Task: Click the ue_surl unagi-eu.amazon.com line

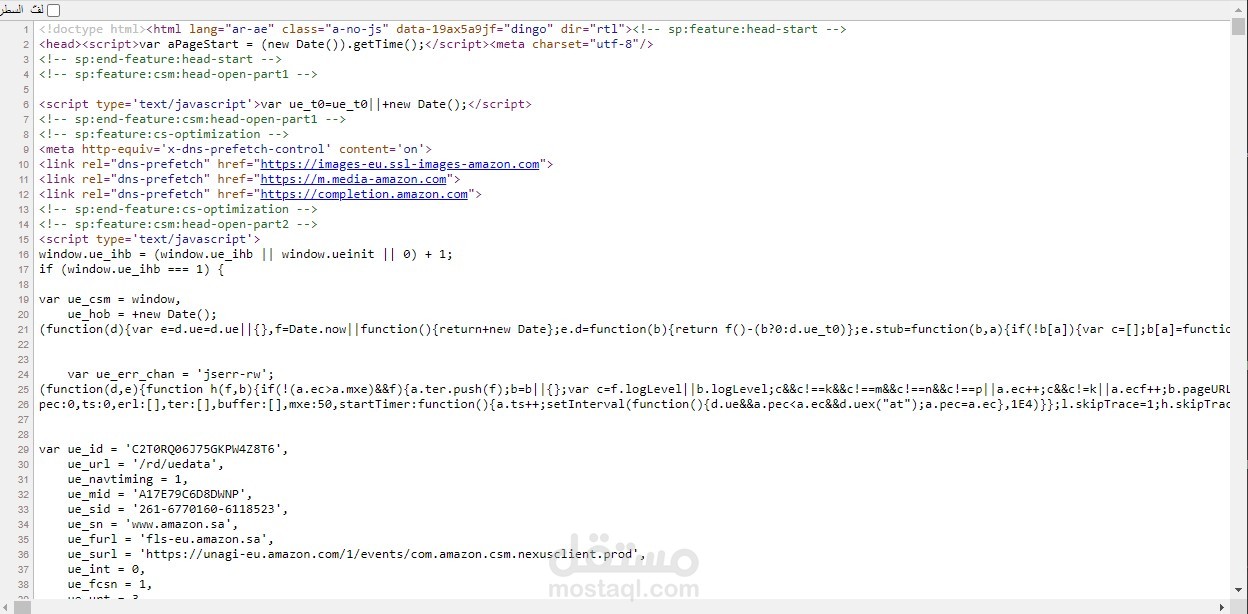Action: pos(356,554)
